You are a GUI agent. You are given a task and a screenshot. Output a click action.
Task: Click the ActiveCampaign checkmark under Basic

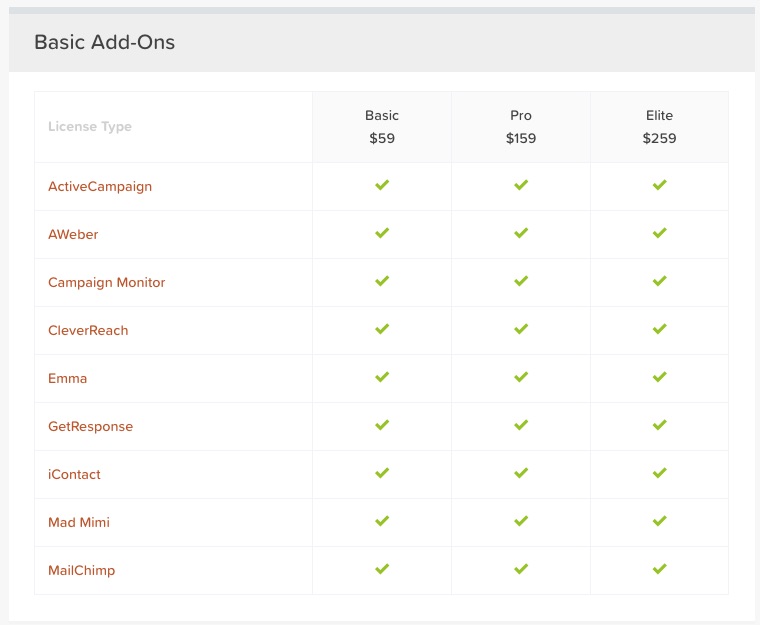[382, 185]
